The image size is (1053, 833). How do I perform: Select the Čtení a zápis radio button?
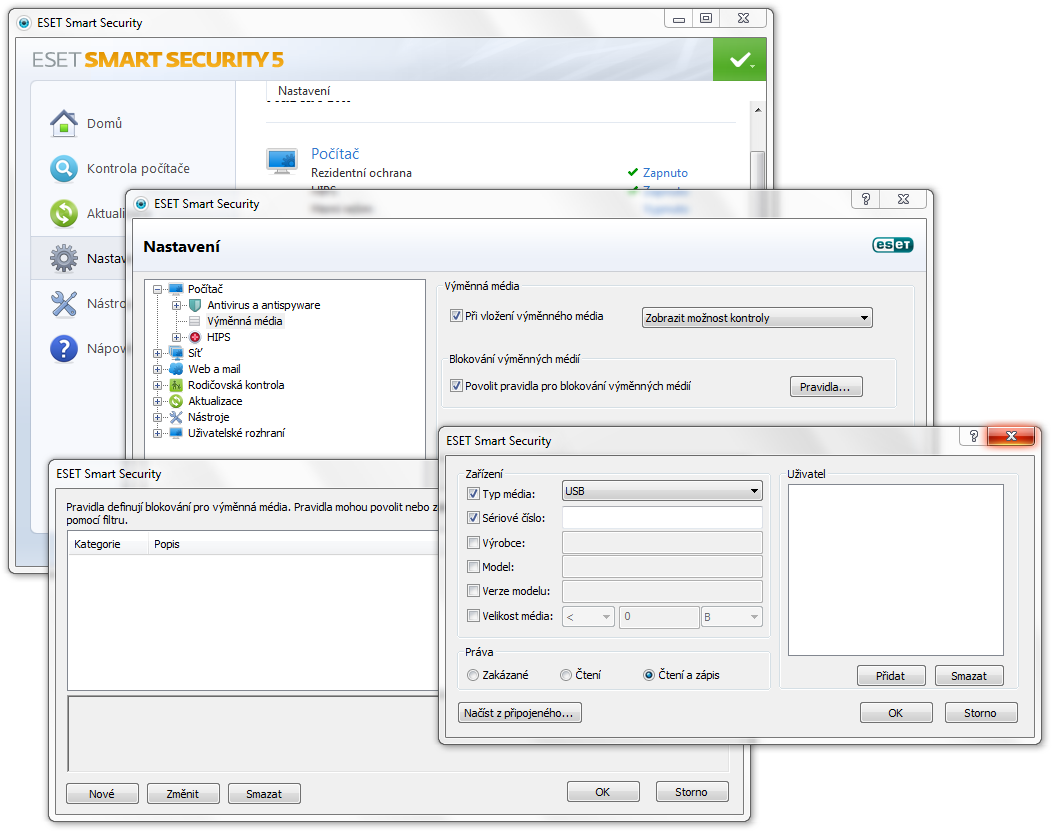649,675
